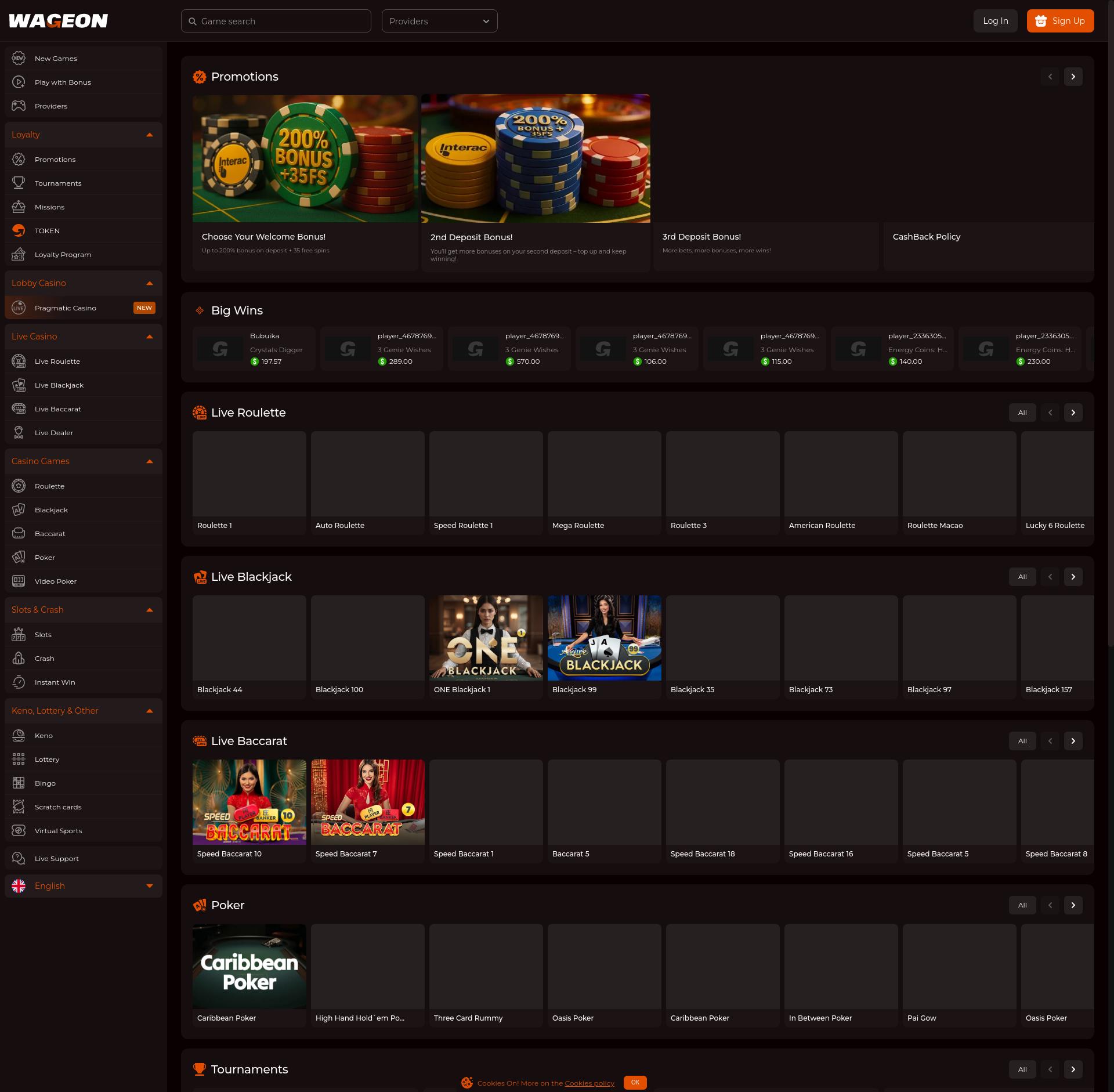
Task: Open the TOKEN sidebar icon
Action: pyautogui.click(x=19, y=230)
